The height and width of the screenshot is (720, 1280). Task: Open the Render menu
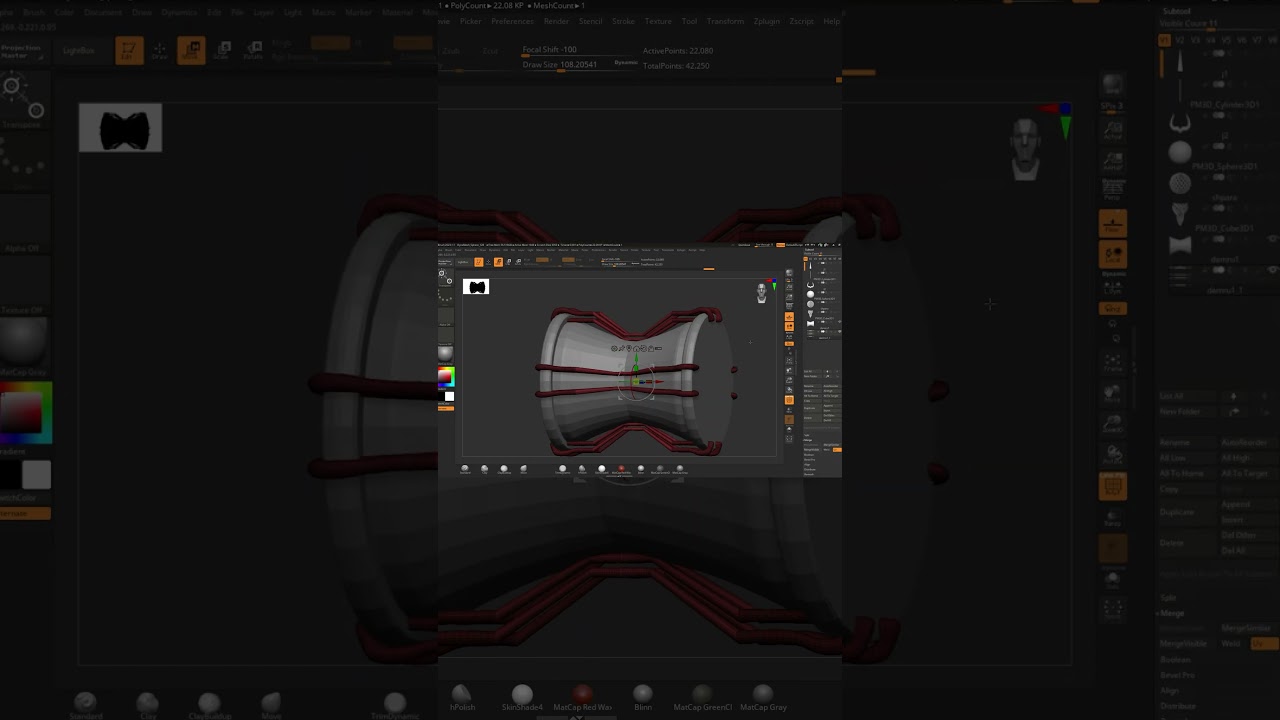(556, 21)
